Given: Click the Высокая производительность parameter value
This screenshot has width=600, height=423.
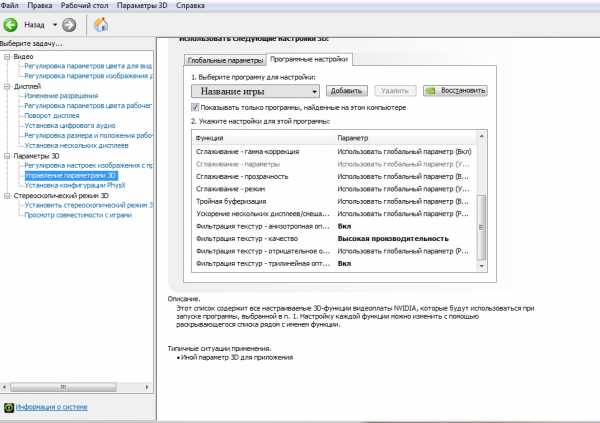Looking at the screenshot, I should click(393, 238).
